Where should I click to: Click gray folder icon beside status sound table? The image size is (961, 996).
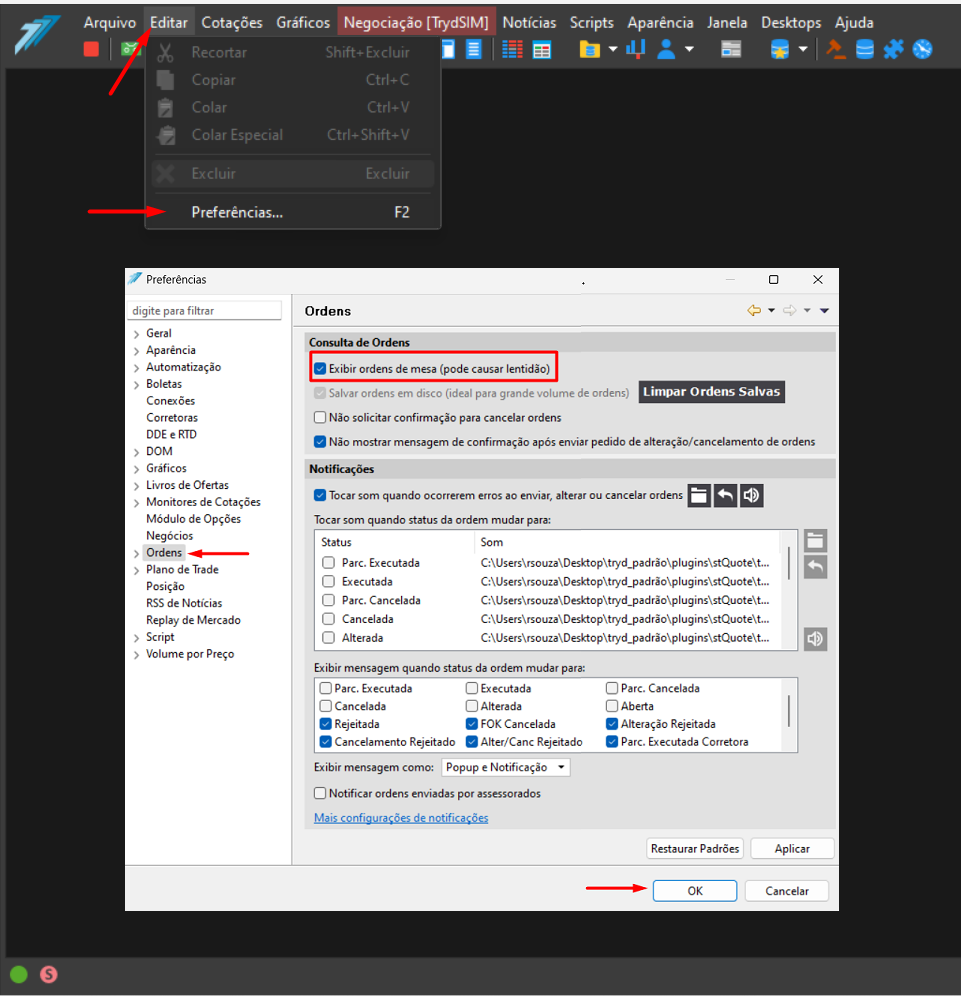pos(816,541)
